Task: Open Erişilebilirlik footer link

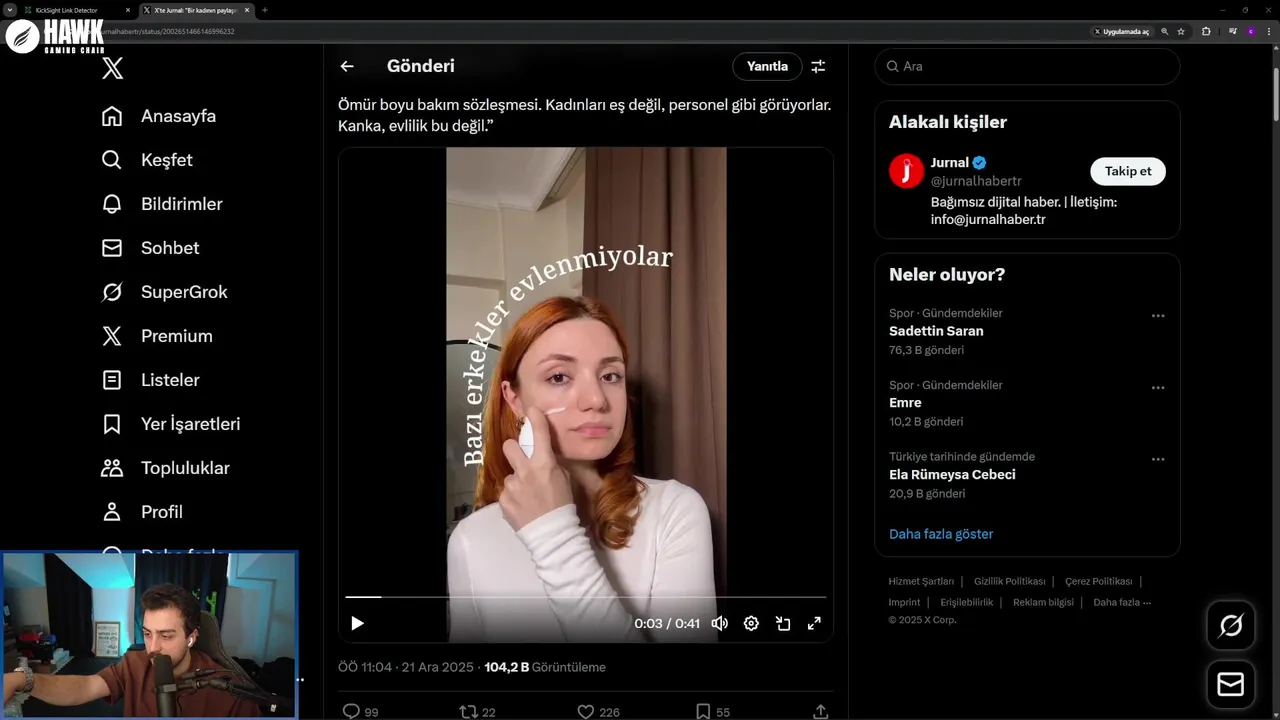Action: [x=966, y=602]
